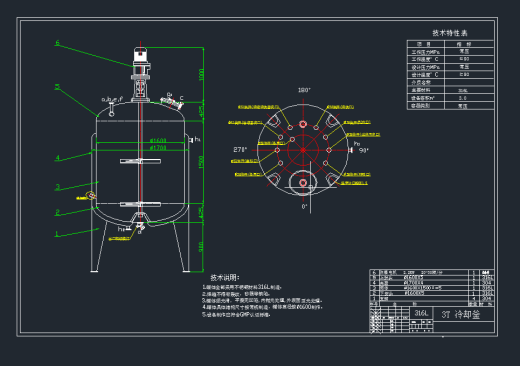Click the ø1600 diameter dimension

pos(158,140)
